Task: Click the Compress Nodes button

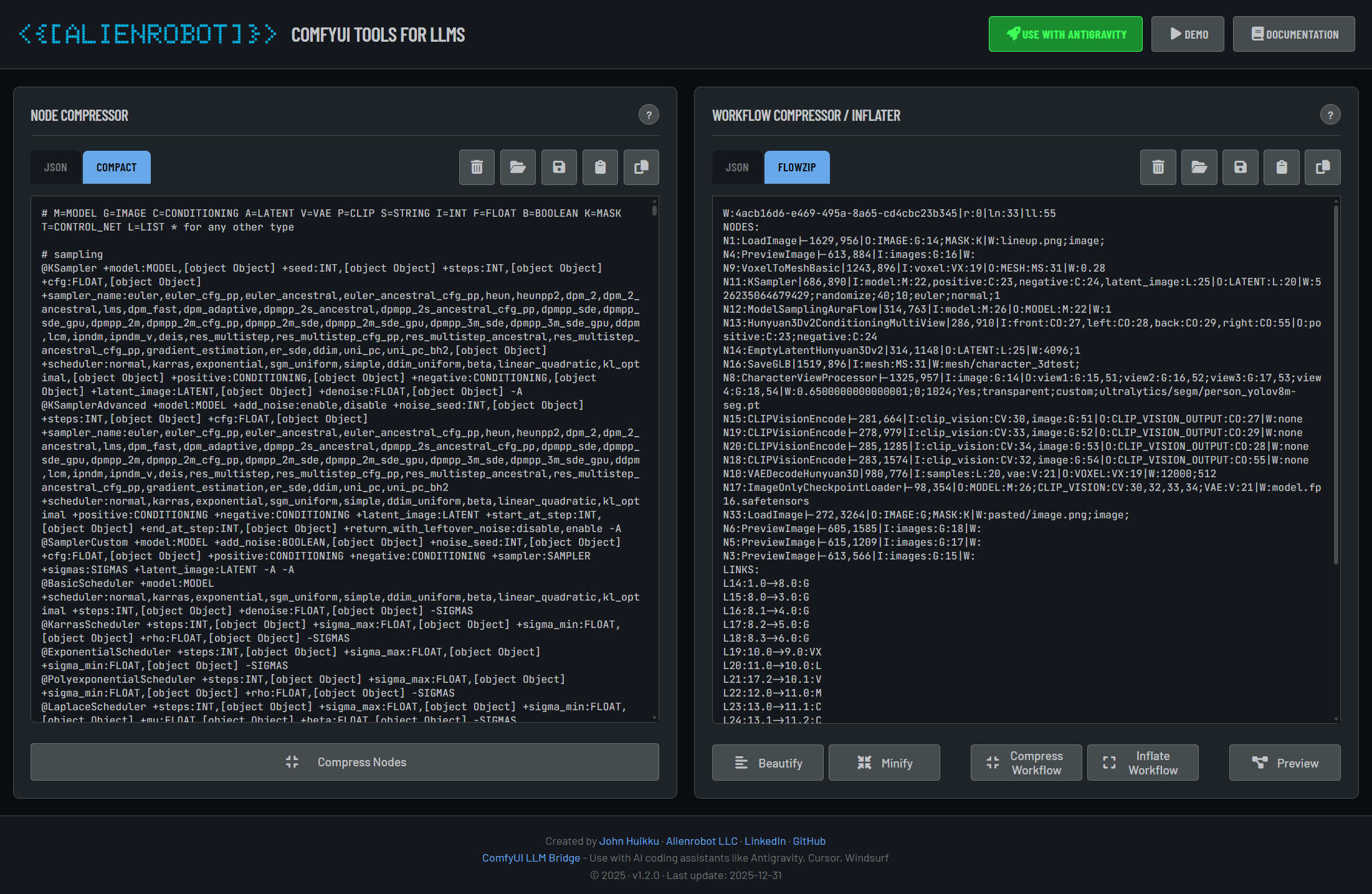Action: tap(345, 762)
